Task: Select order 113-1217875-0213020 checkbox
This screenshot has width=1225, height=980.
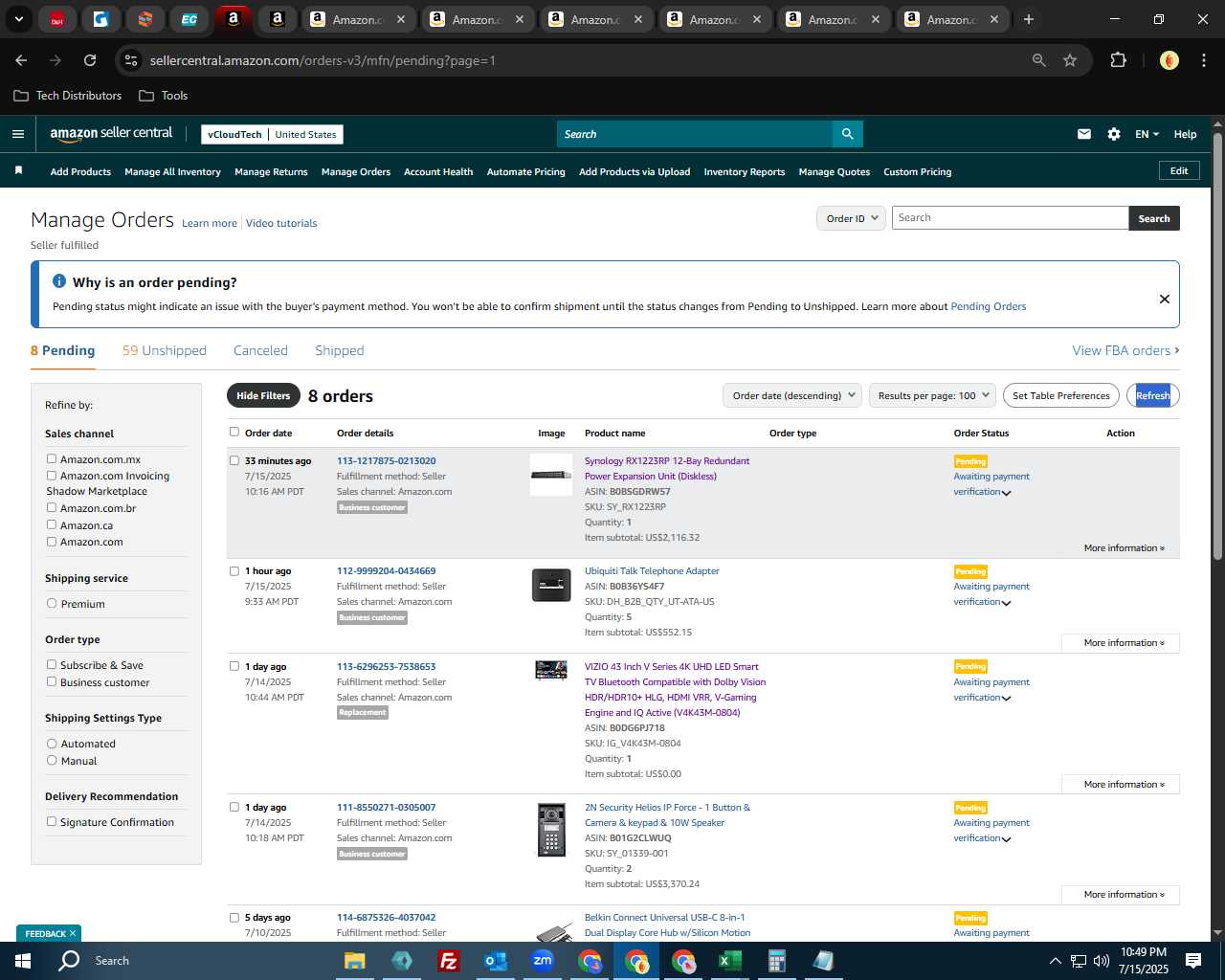Action: (x=234, y=460)
